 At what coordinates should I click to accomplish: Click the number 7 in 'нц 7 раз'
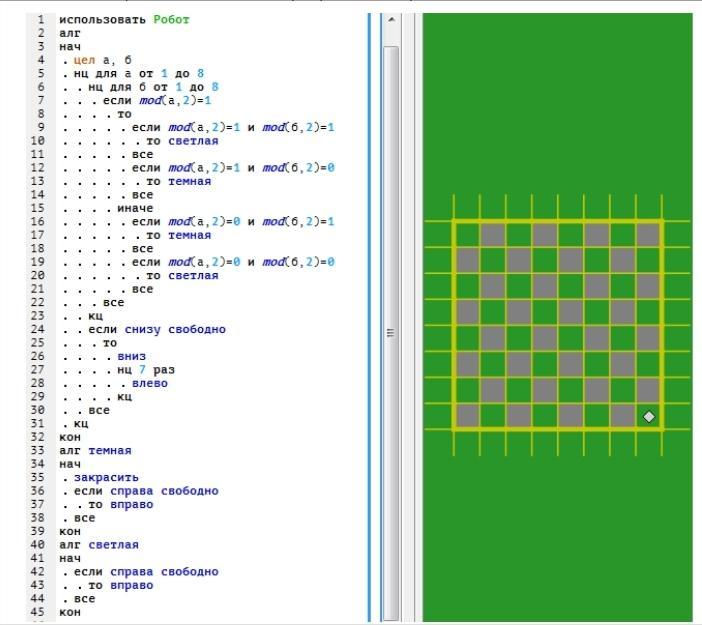click(x=142, y=370)
